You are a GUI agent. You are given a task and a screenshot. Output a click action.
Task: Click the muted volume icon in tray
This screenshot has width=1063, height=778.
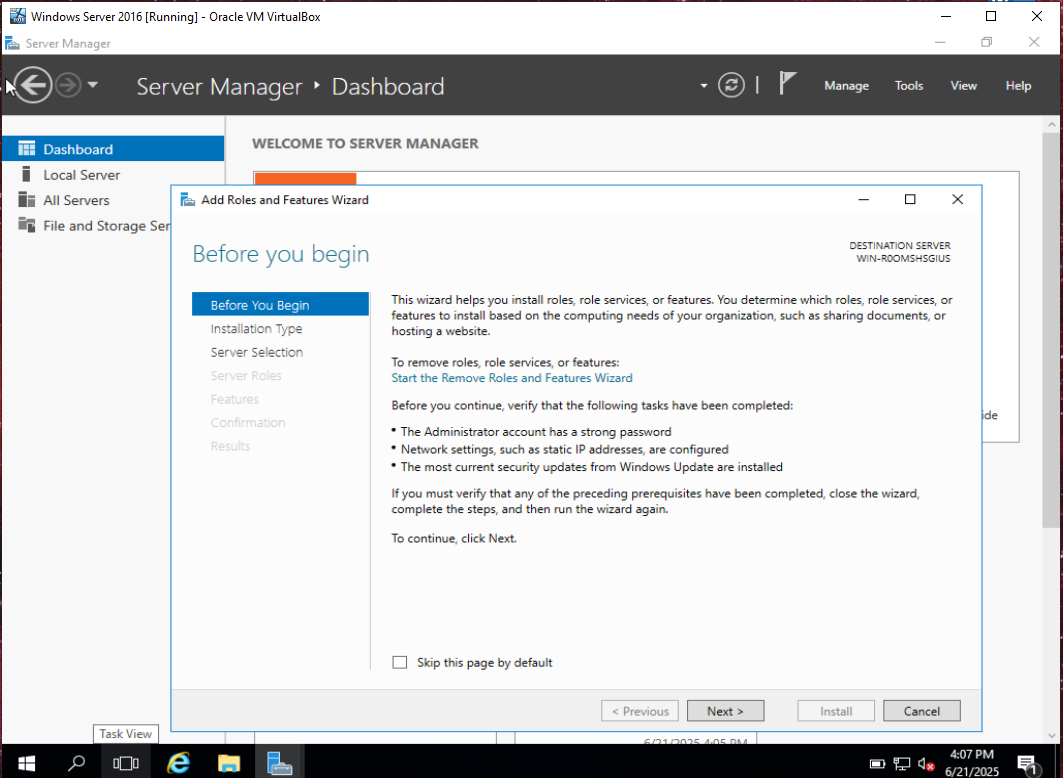click(x=926, y=764)
